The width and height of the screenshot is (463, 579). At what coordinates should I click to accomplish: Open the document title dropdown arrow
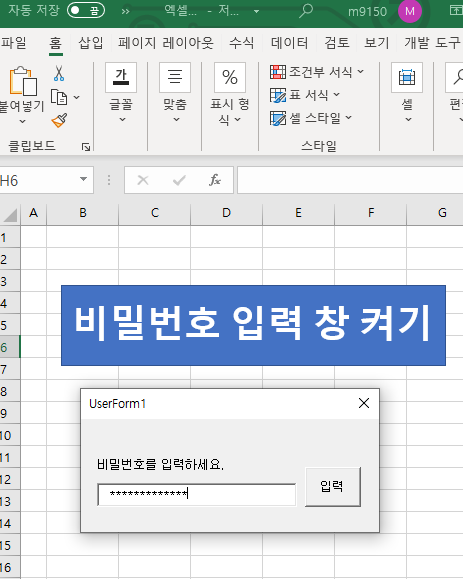(x=256, y=11)
